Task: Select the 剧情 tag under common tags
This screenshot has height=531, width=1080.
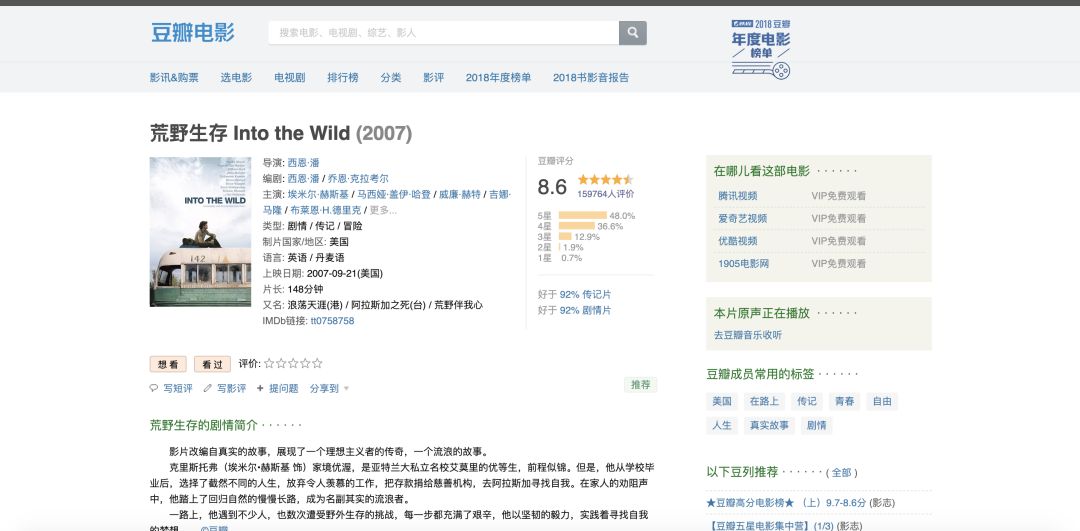Action: (816, 425)
